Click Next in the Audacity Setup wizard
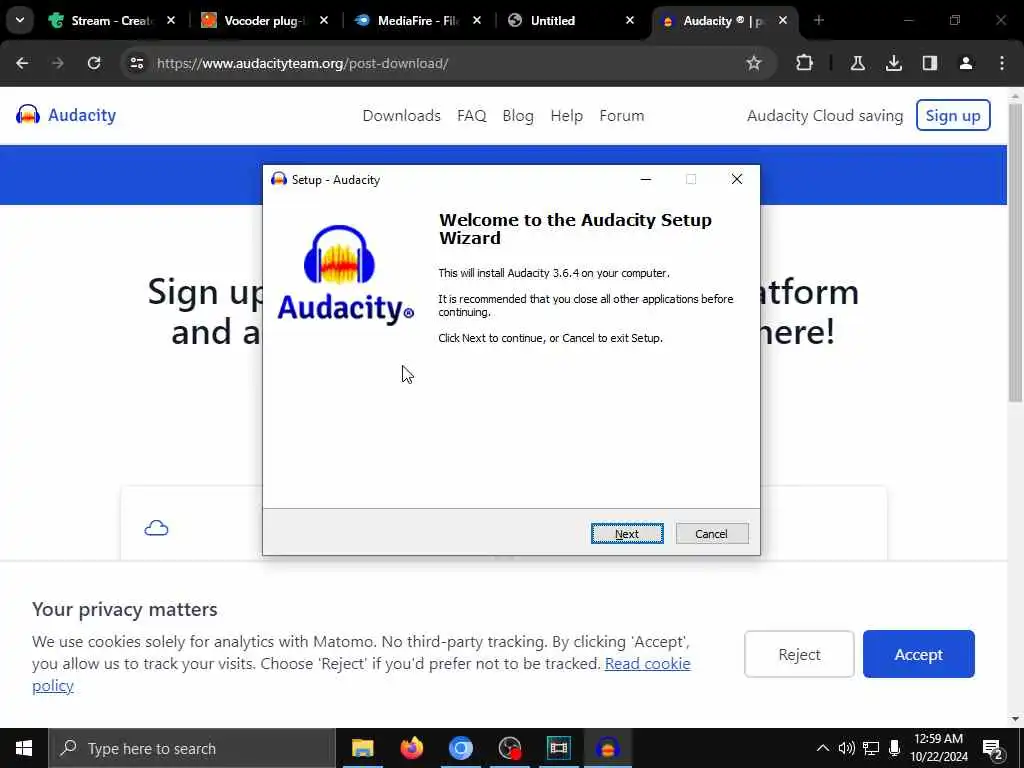1024x768 pixels. point(627,534)
